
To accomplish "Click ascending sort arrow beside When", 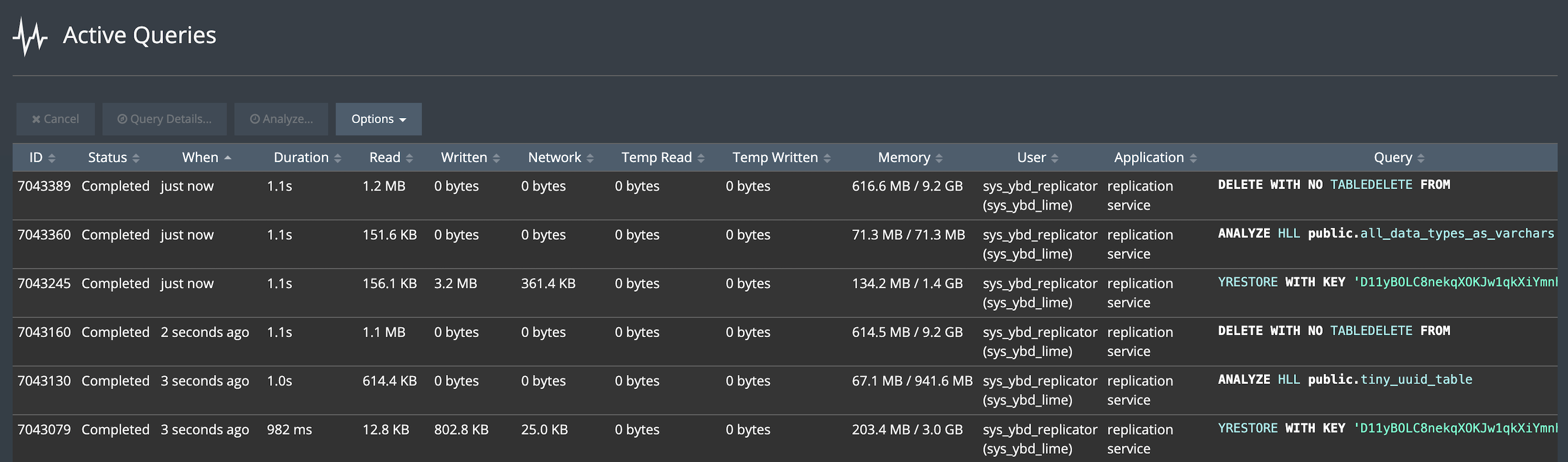I will coord(228,157).
